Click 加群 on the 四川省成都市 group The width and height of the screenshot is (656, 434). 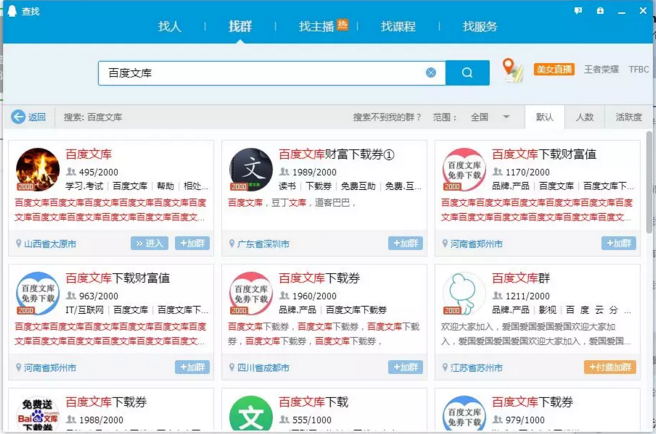click(405, 367)
